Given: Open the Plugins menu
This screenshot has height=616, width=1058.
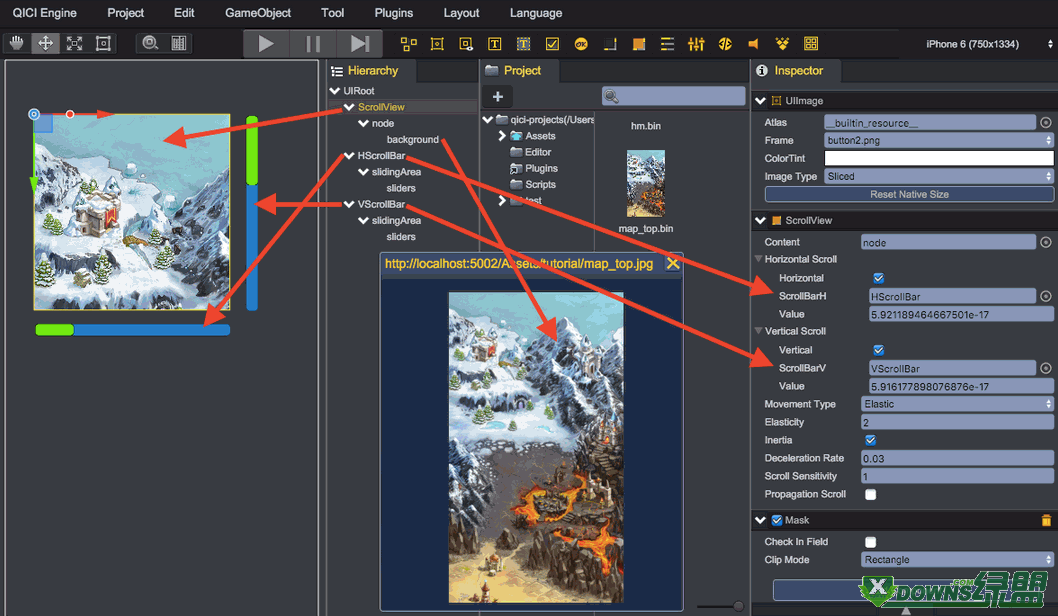Looking at the screenshot, I should point(393,13).
